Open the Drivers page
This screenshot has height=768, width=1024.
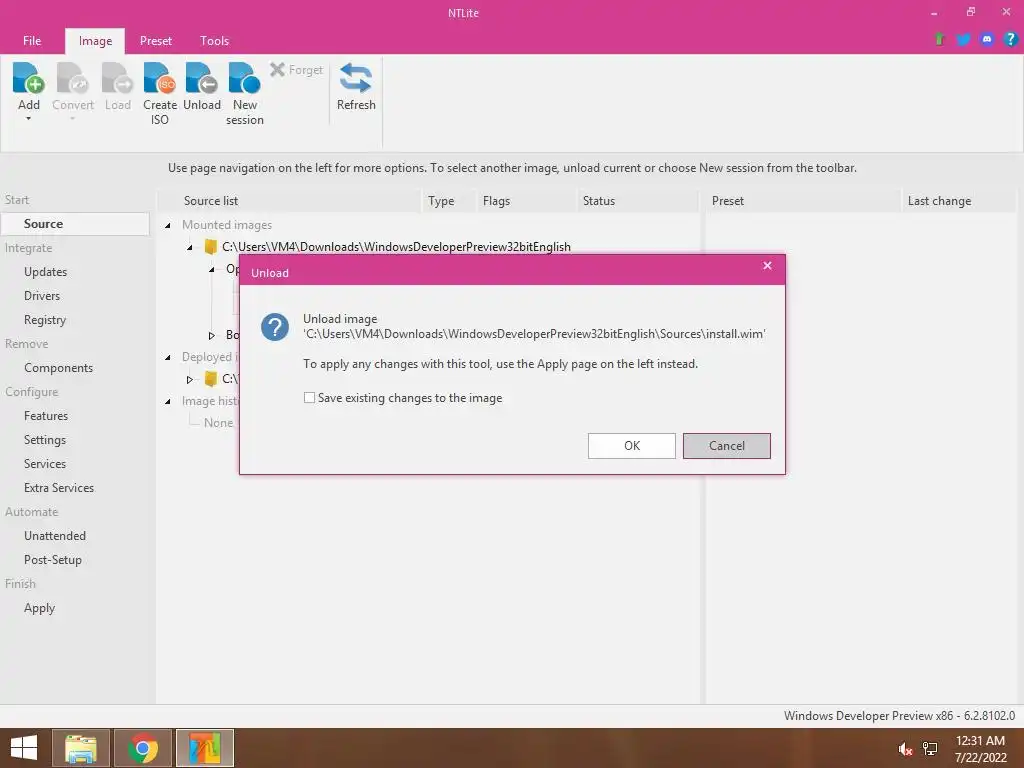coord(42,296)
